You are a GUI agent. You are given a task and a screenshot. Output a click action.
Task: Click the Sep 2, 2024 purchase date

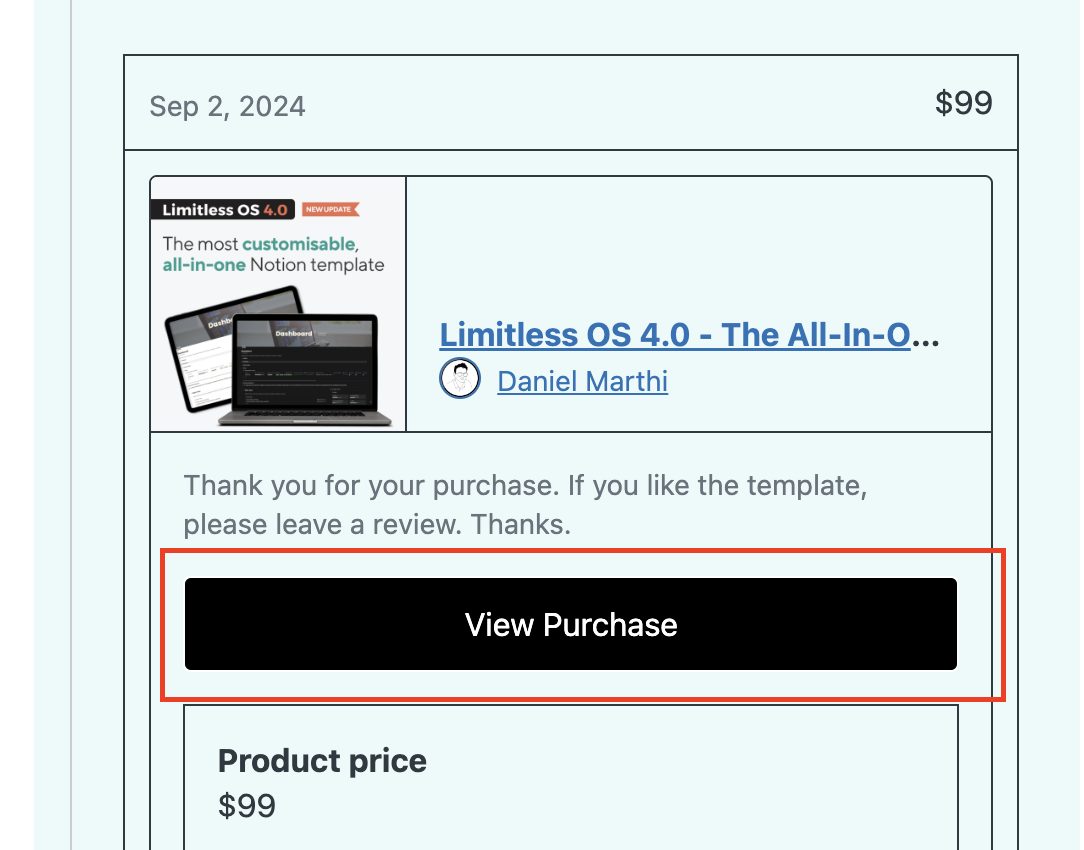(227, 106)
